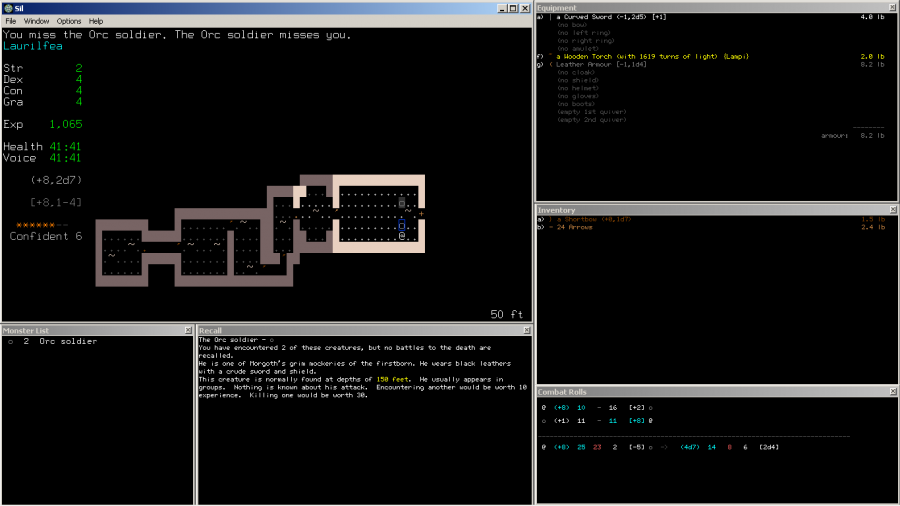This screenshot has width=900, height=506.
Task: Click the Orc's attack roll row in Combat Rolls
Action: point(597,421)
